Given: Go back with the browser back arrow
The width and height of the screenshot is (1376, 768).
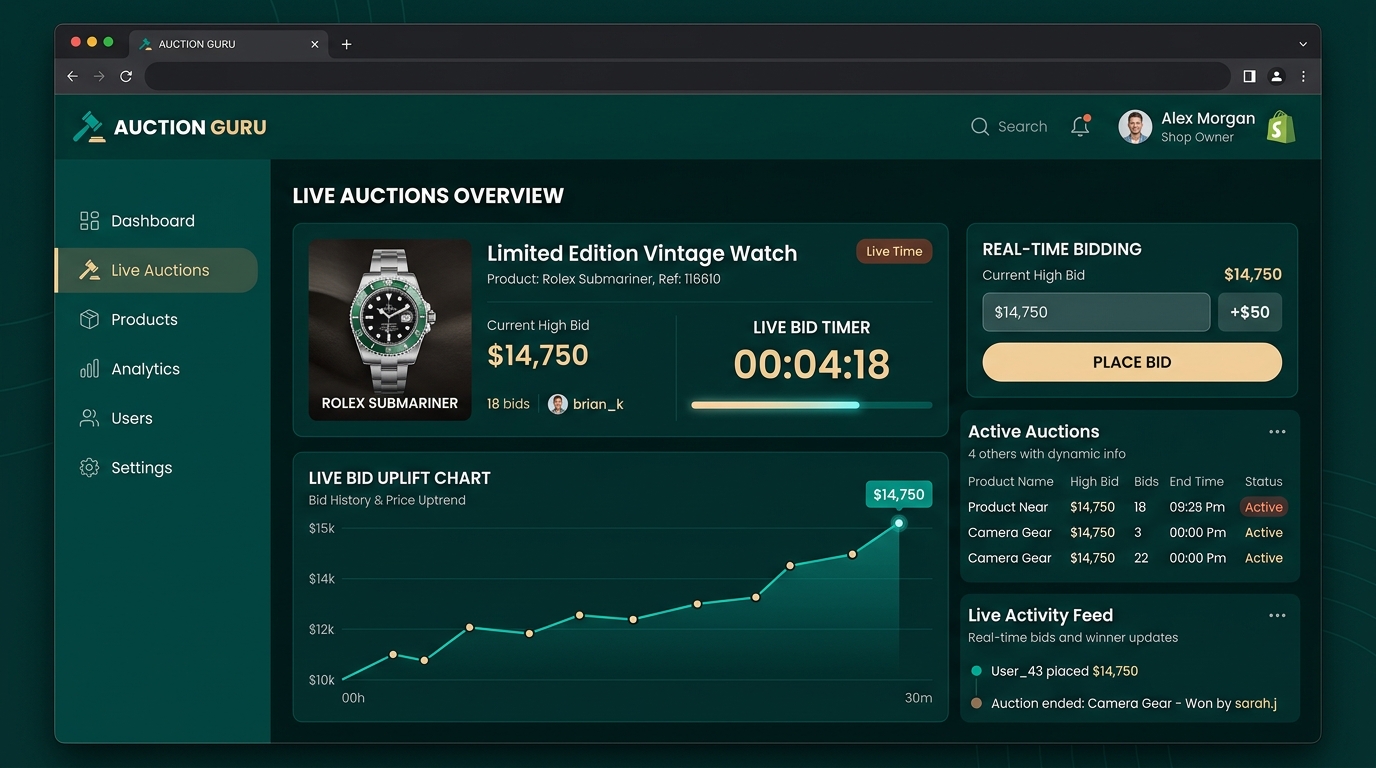Looking at the screenshot, I should coord(72,76).
